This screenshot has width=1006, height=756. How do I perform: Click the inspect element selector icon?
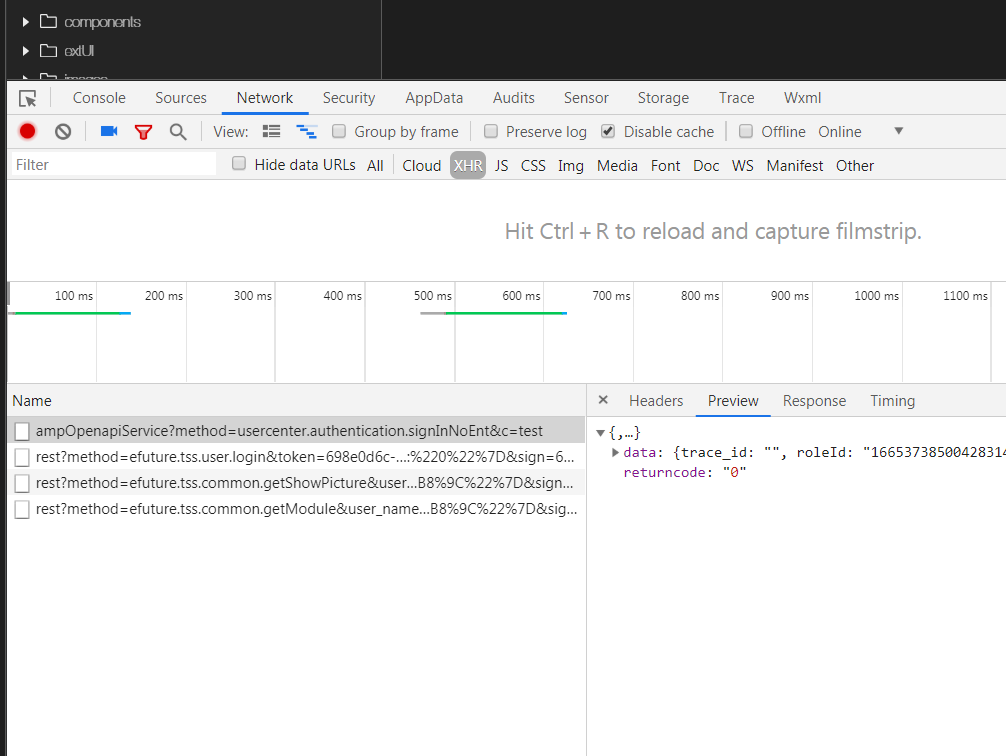coord(28,98)
